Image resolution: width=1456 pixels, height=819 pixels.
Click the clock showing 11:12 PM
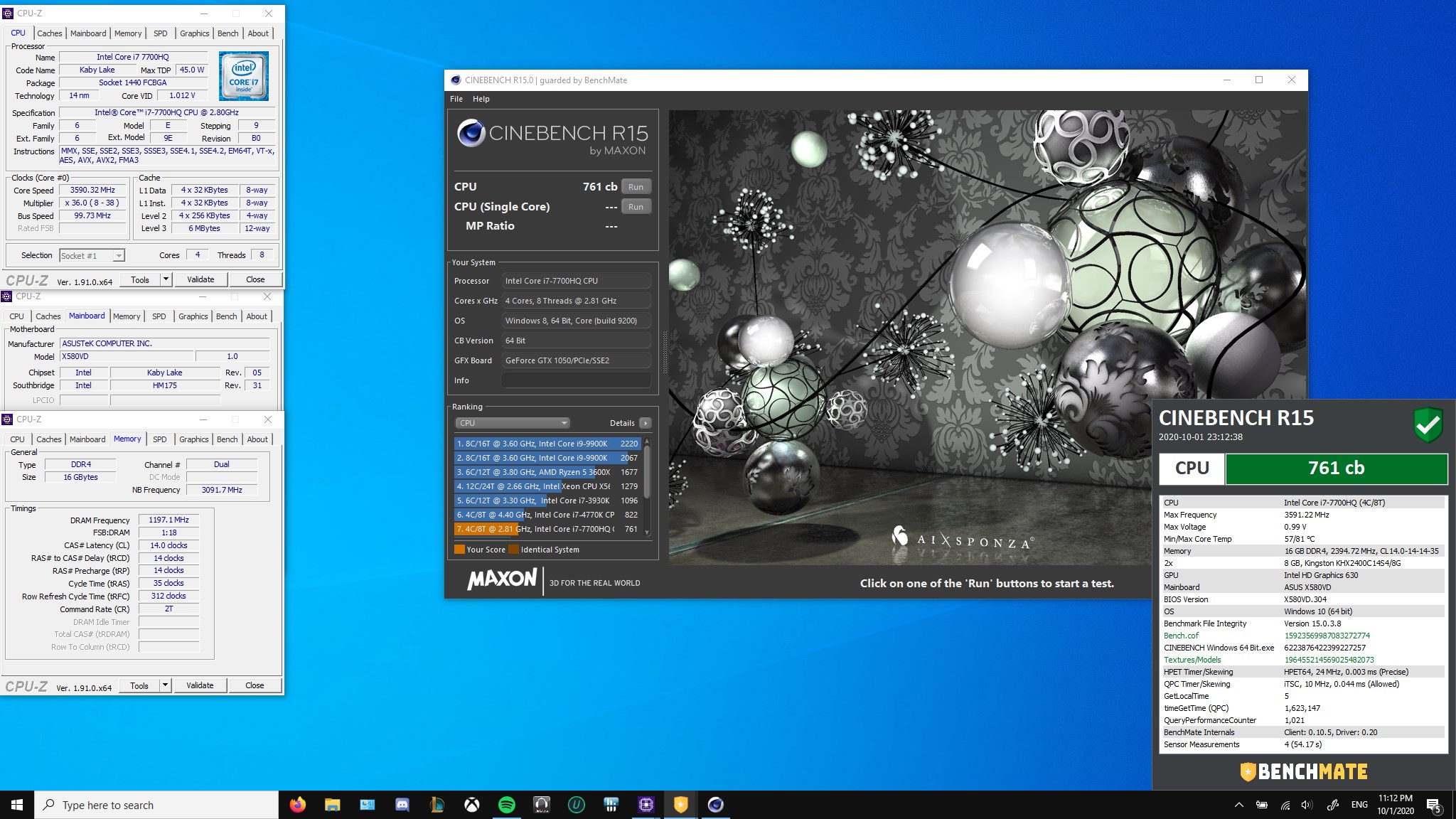pyautogui.click(x=1395, y=805)
